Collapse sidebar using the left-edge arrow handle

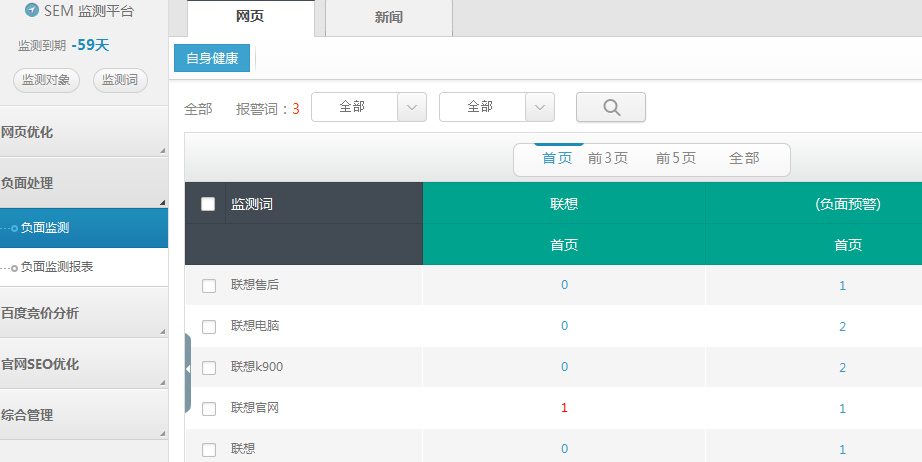point(187,371)
